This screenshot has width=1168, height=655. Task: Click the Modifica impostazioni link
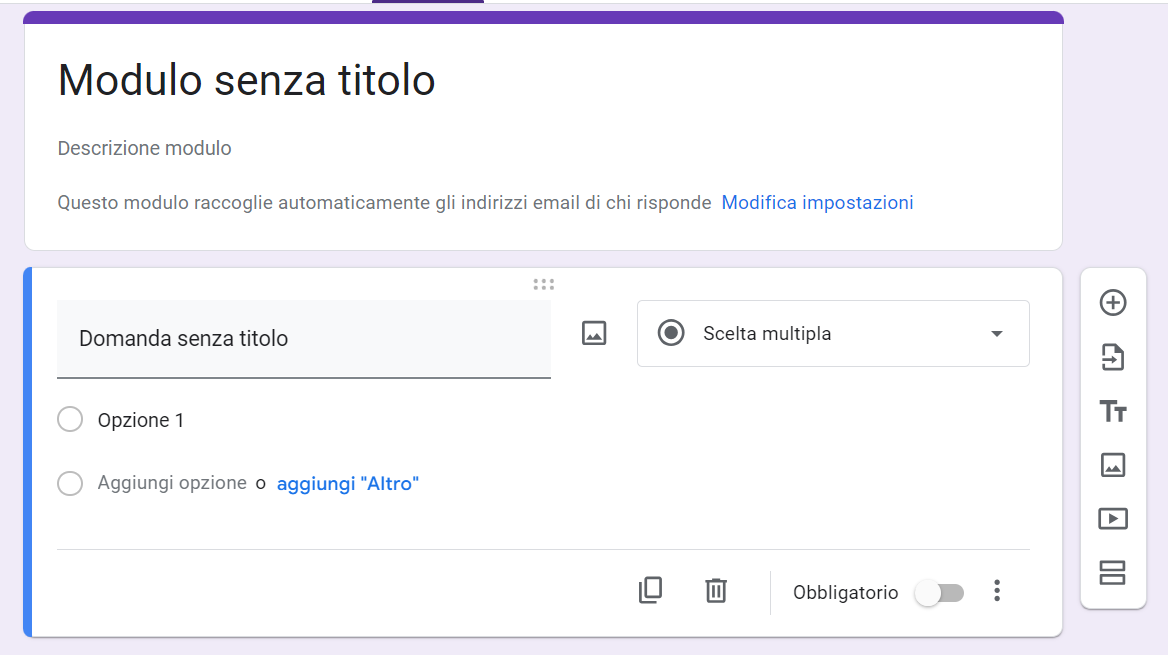(x=817, y=203)
